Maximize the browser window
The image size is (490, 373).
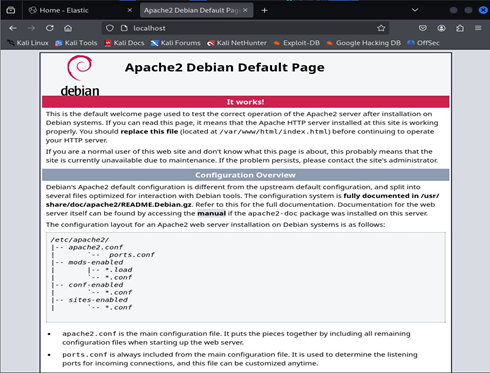[468, 10]
